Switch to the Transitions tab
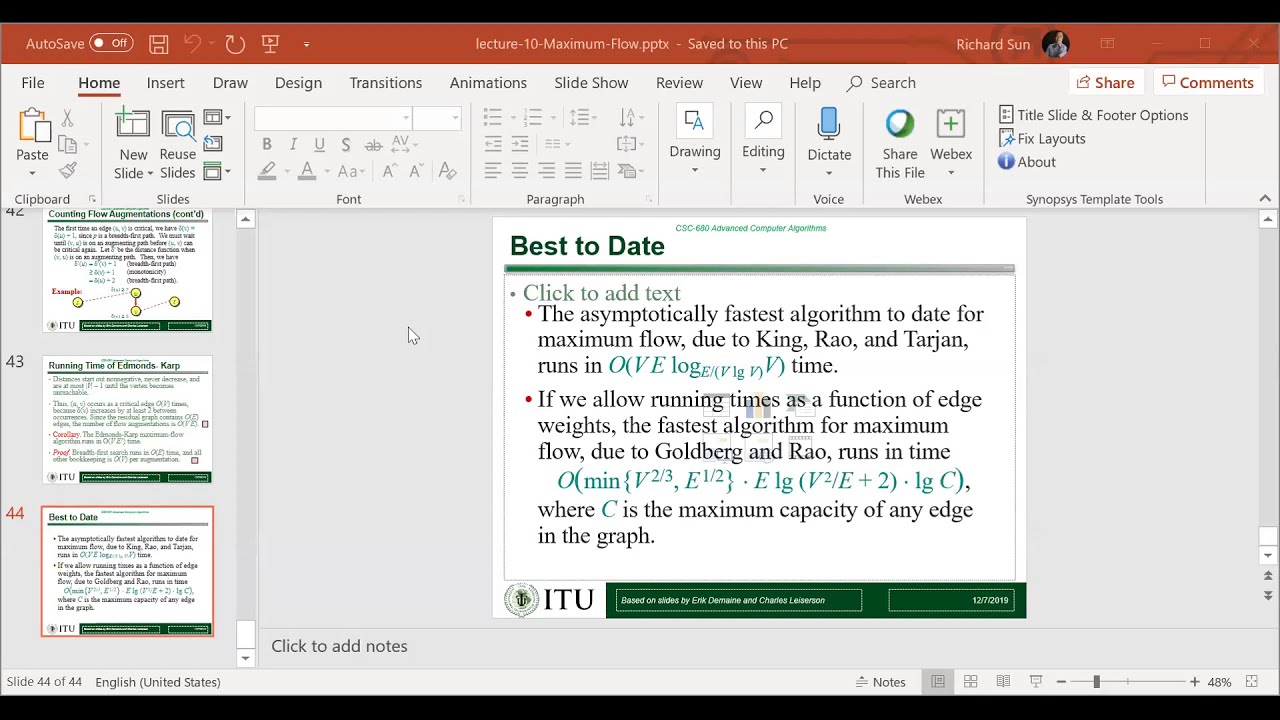 coord(385,83)
